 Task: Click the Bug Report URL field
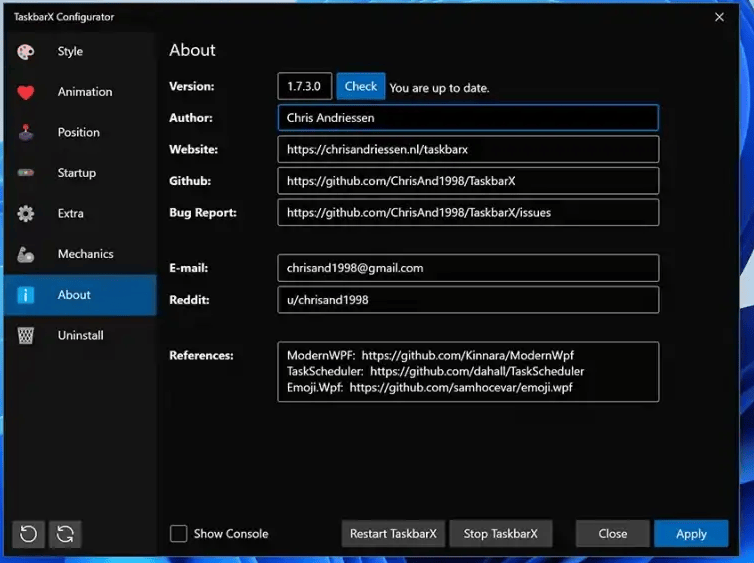coord(467,213)
